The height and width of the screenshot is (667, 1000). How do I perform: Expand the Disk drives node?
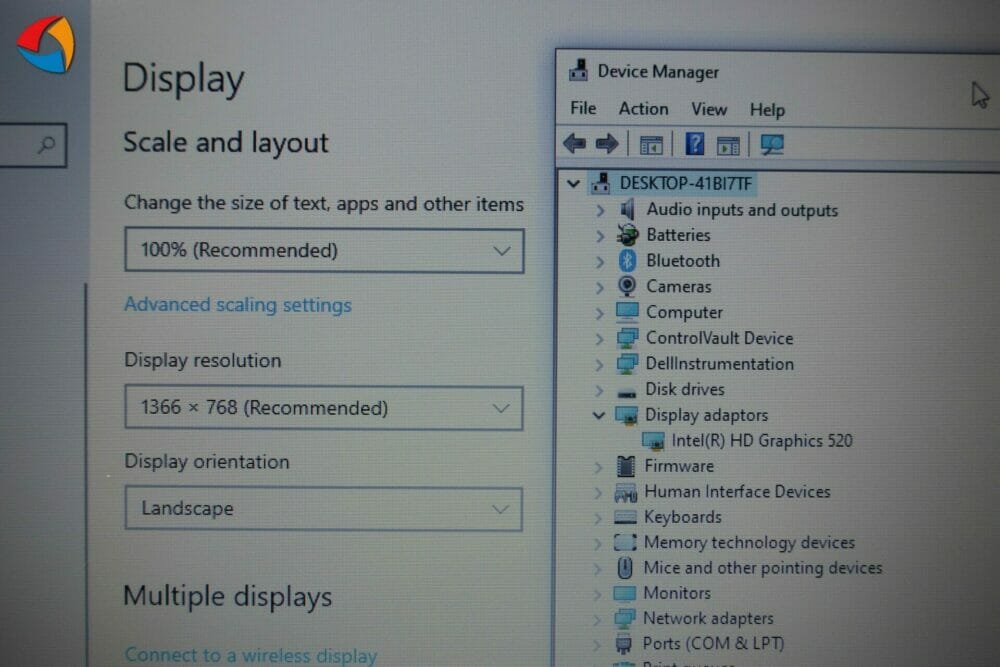point(599,390)
